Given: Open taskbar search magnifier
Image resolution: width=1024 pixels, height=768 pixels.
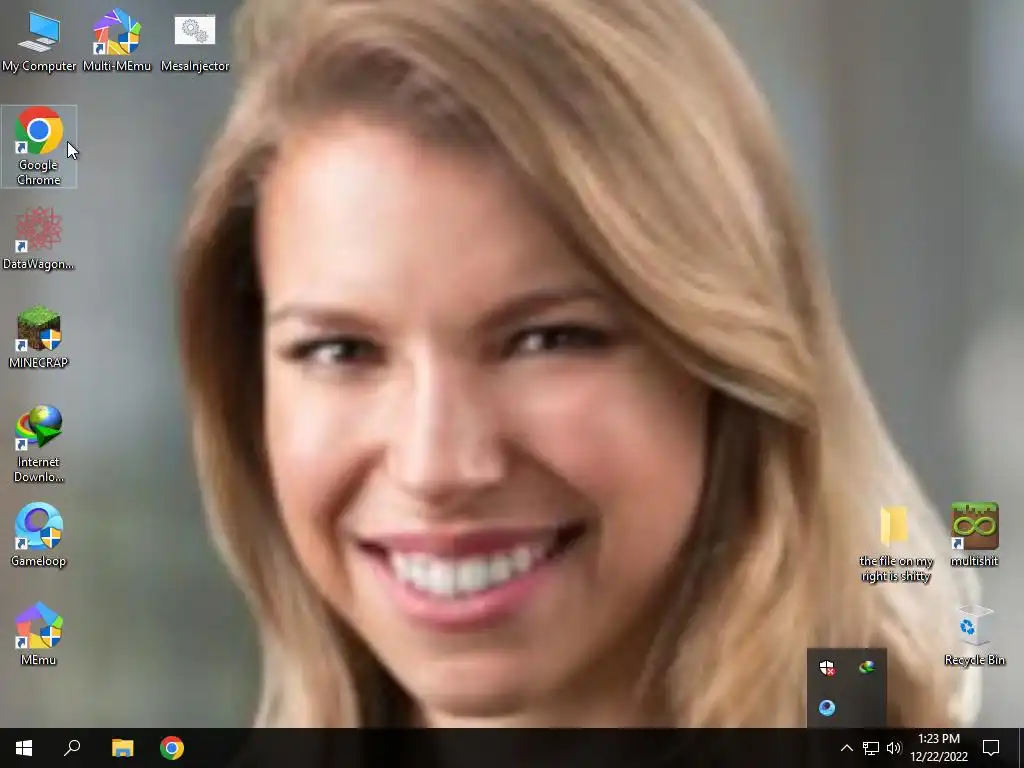Looking at the screenshot, I should [72, 748].
